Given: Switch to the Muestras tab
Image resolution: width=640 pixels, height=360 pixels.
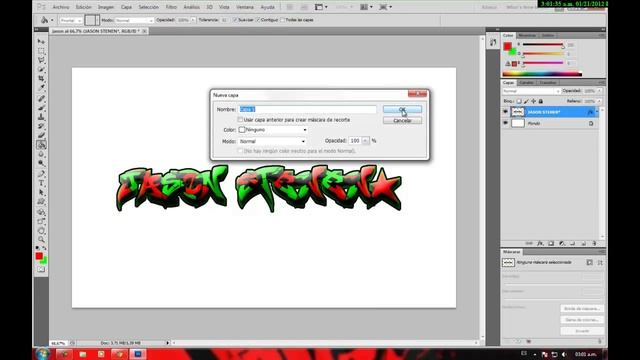Looking at the screenshot, I should 527,36.
